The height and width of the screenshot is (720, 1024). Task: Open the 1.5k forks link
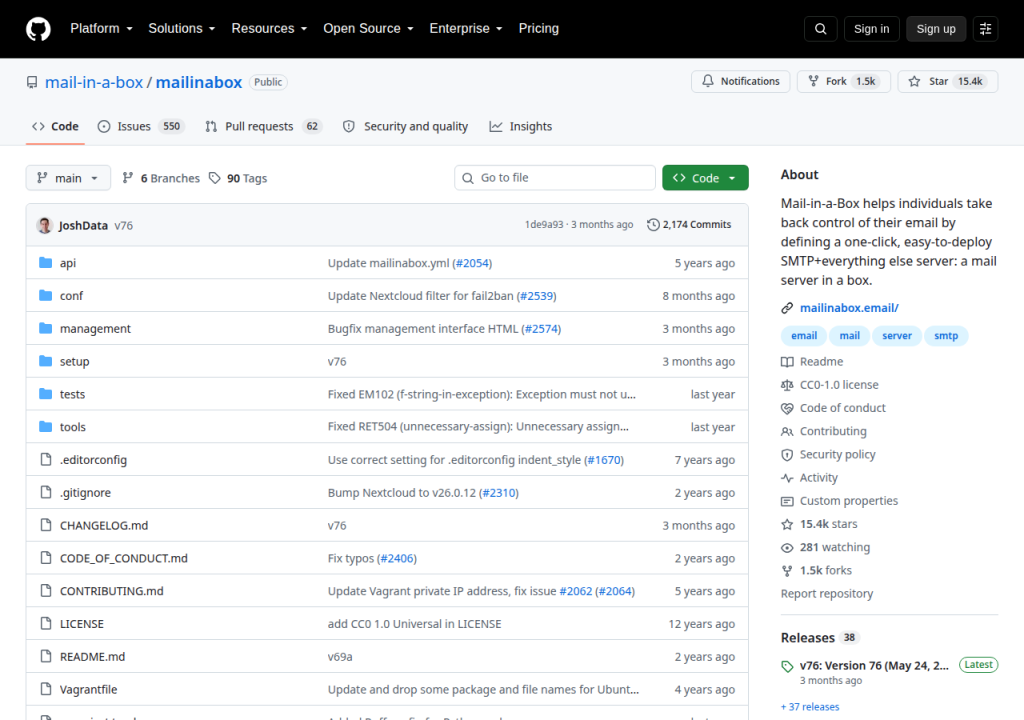point(825,570)
